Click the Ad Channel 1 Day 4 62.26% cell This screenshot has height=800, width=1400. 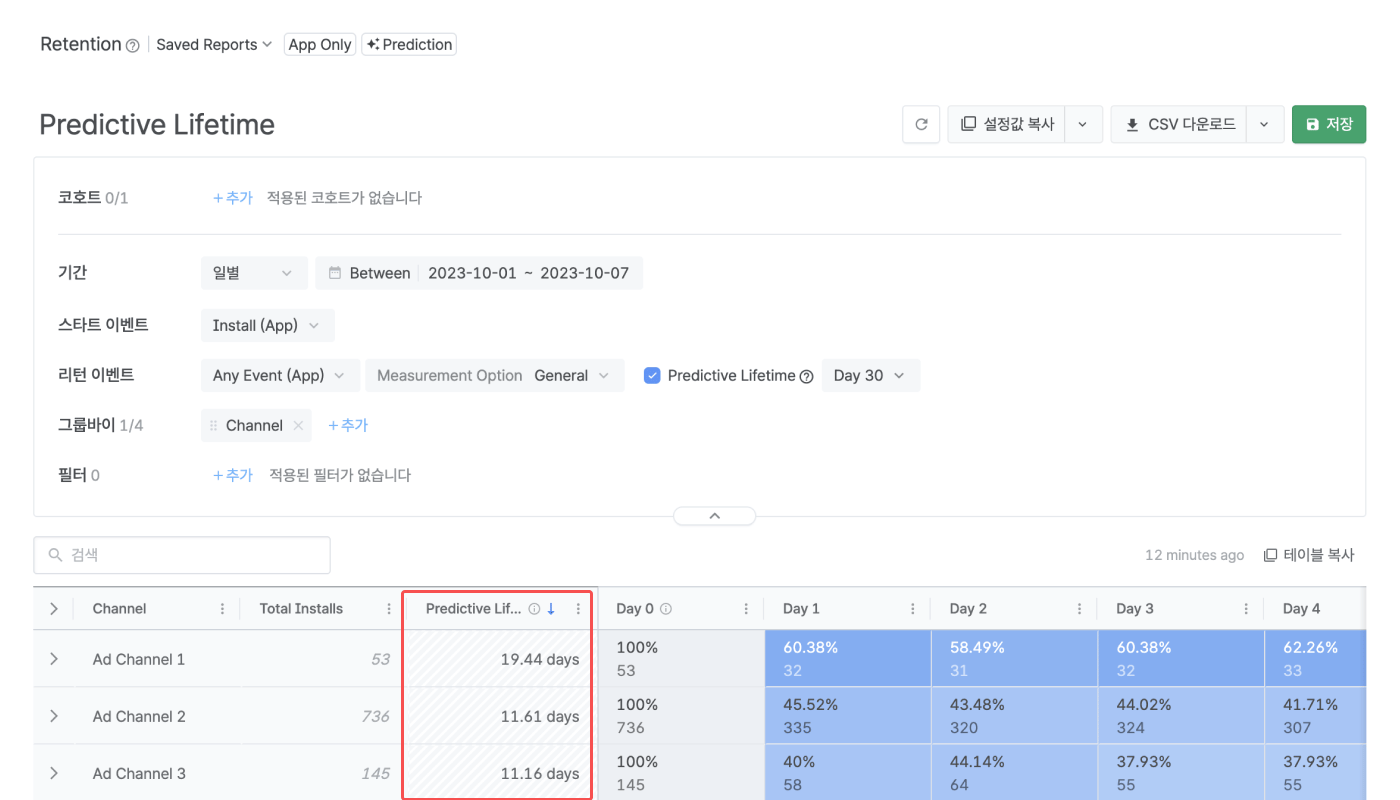1315,659
